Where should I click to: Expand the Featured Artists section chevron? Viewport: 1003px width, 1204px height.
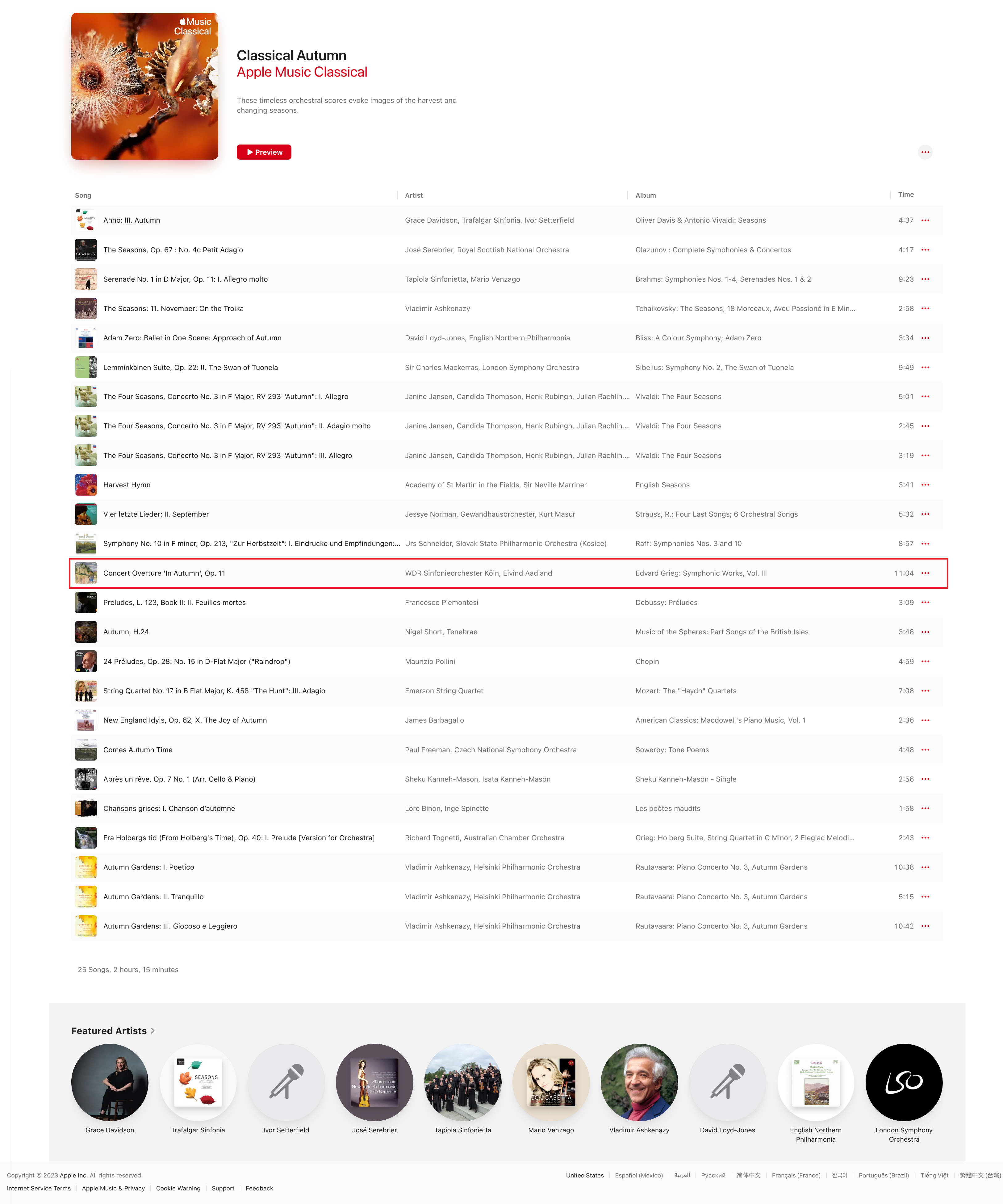click(153, 1031)
